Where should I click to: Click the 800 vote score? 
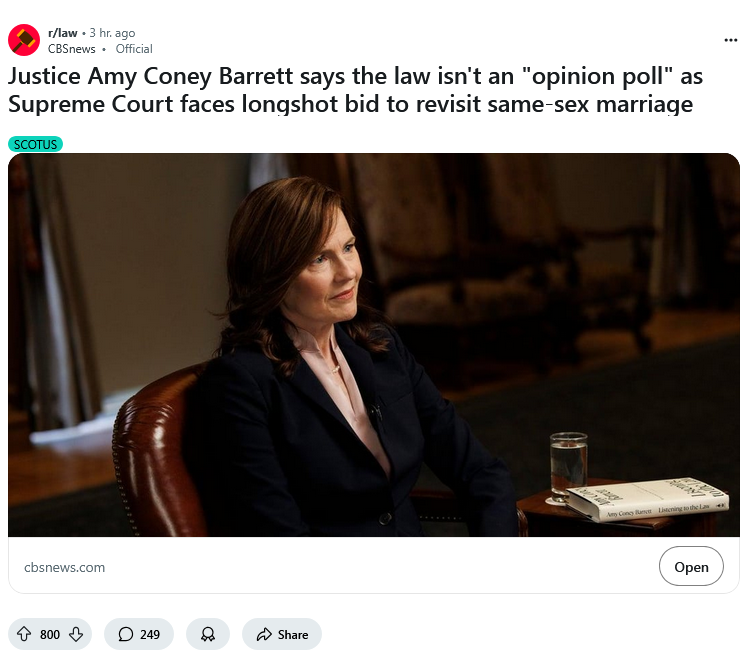pyautogui.click(x=50, y=634)
